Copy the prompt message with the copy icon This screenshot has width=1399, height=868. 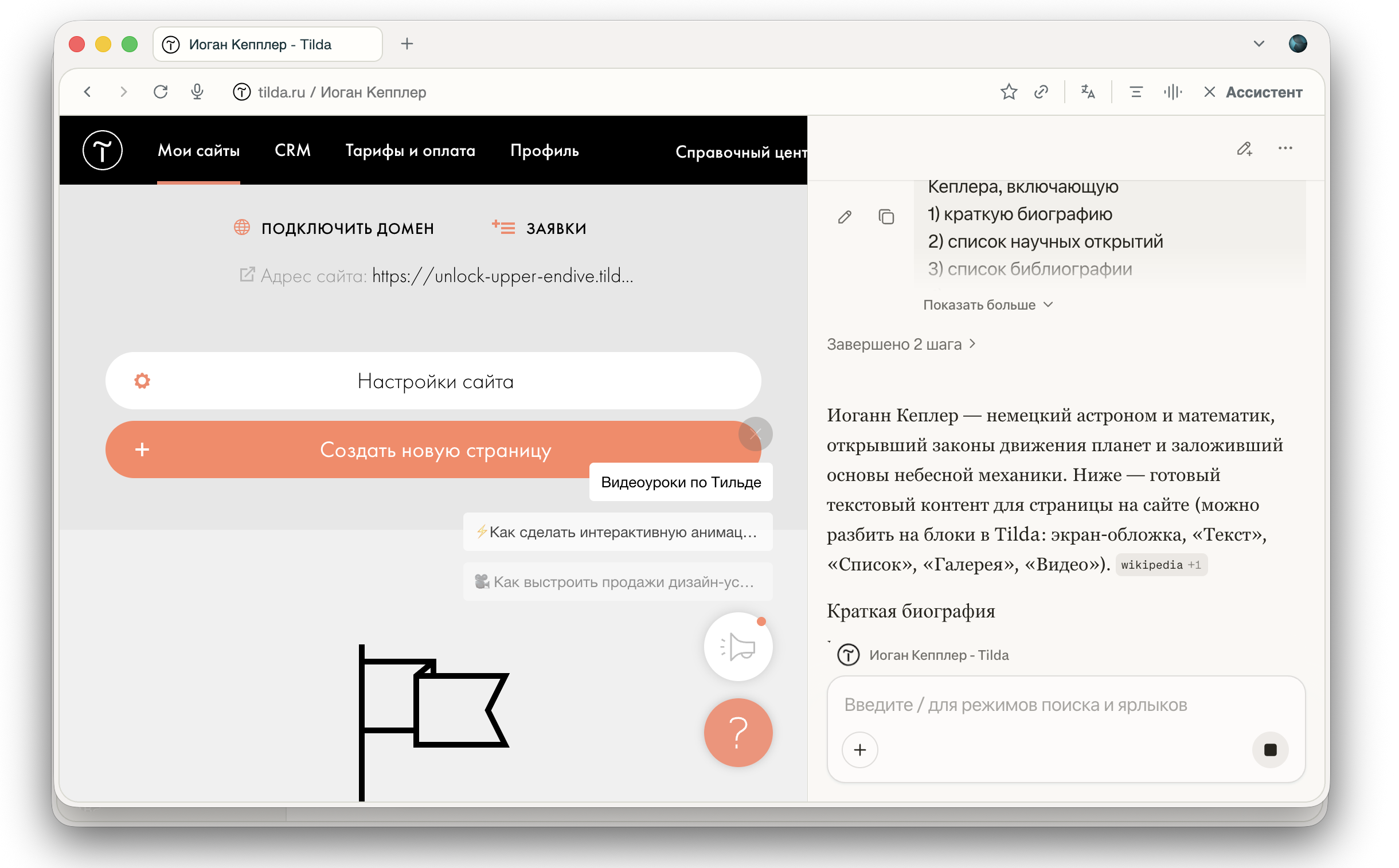(x=886, y=216)
